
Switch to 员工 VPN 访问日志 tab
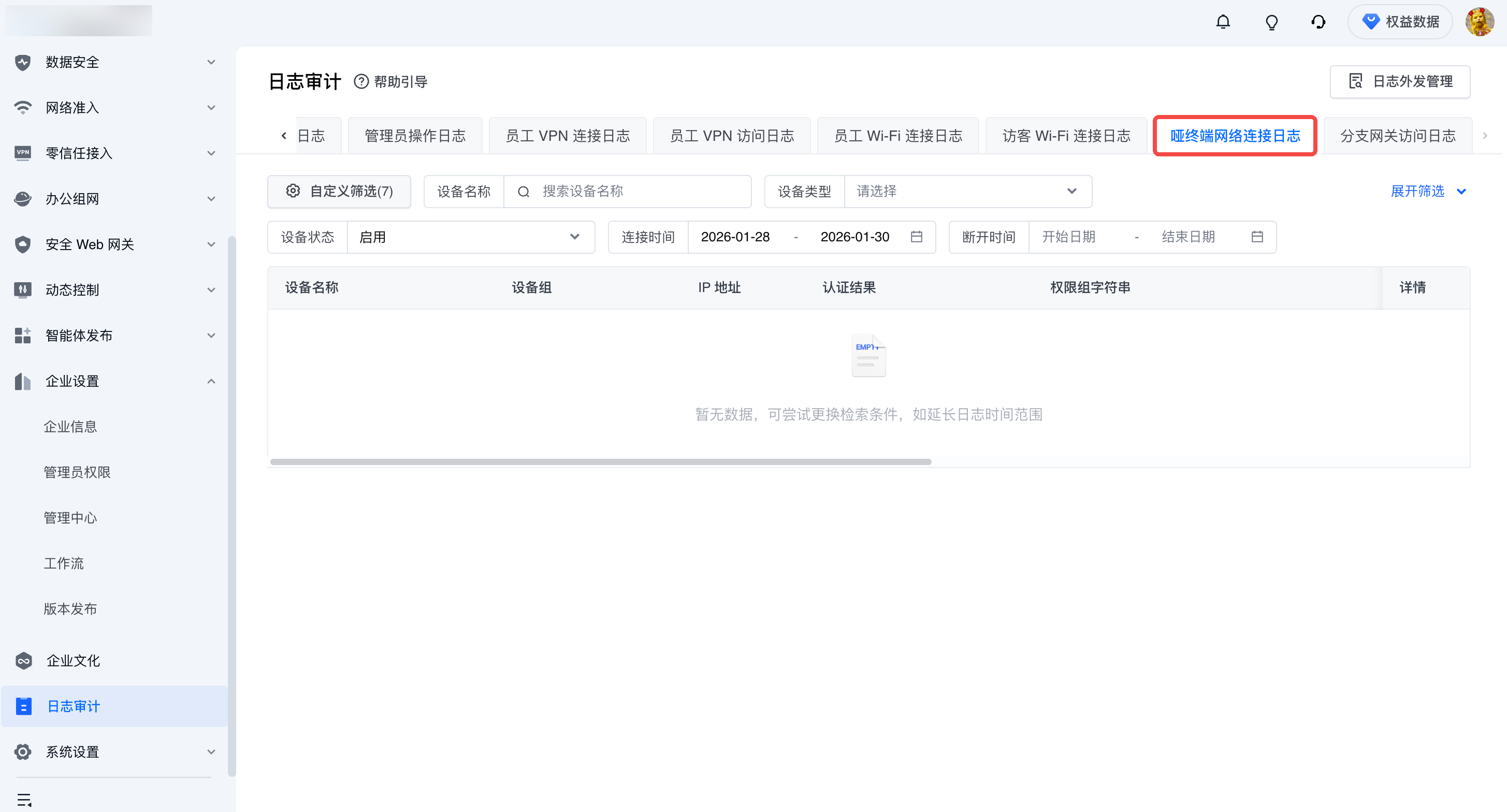pyautogui.click(x=732, y=136)
